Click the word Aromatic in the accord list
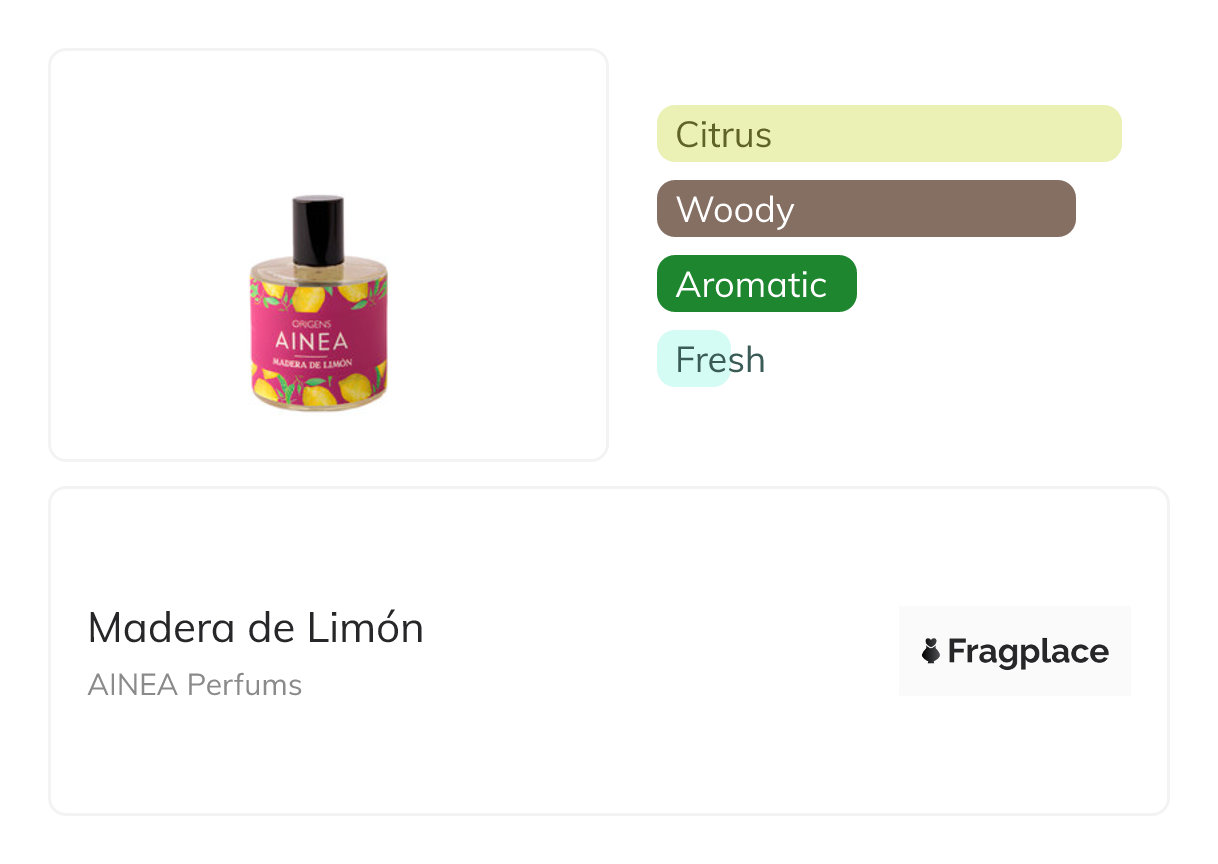 751,284
